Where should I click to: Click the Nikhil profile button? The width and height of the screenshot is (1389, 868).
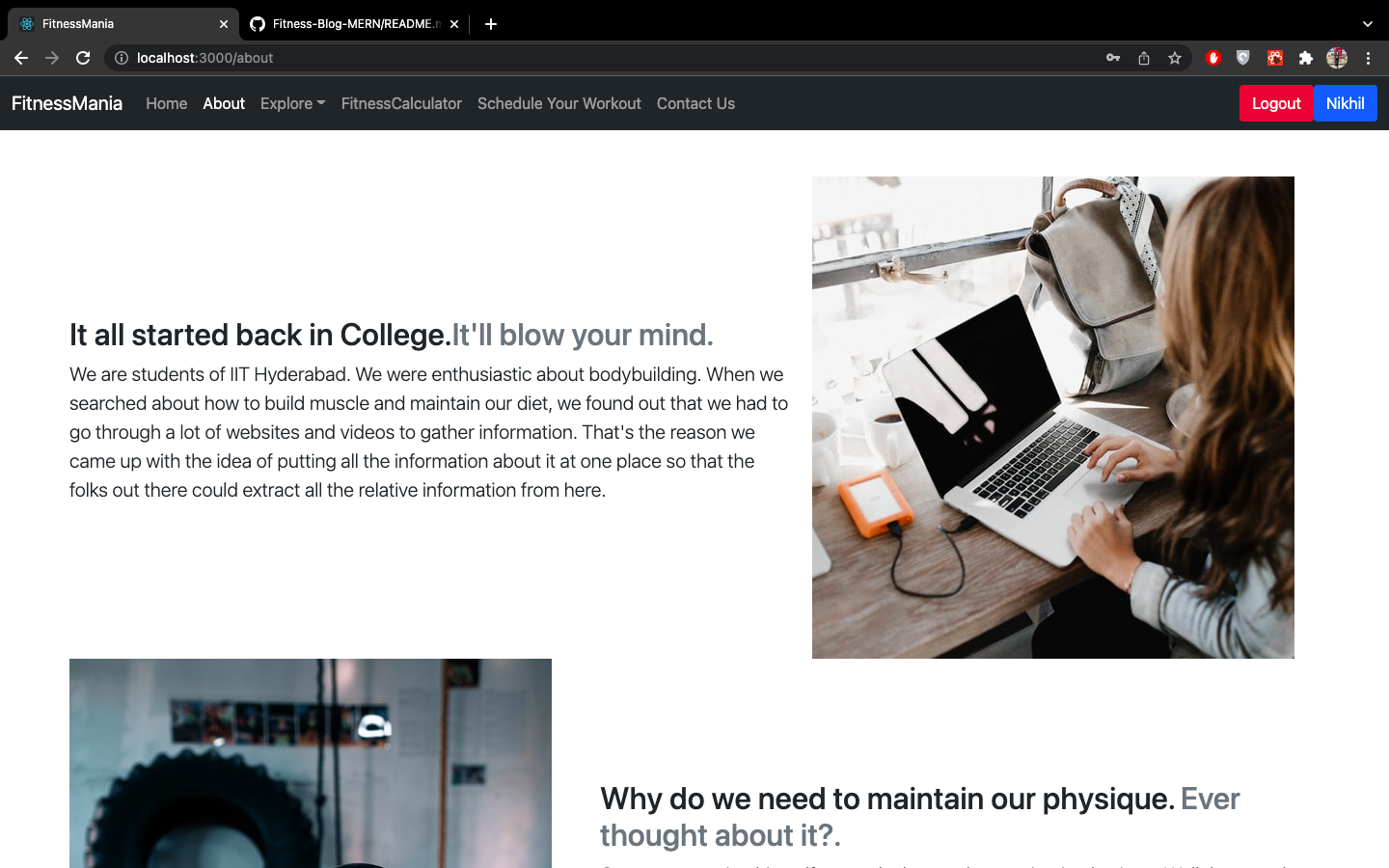pos(1345,103)
